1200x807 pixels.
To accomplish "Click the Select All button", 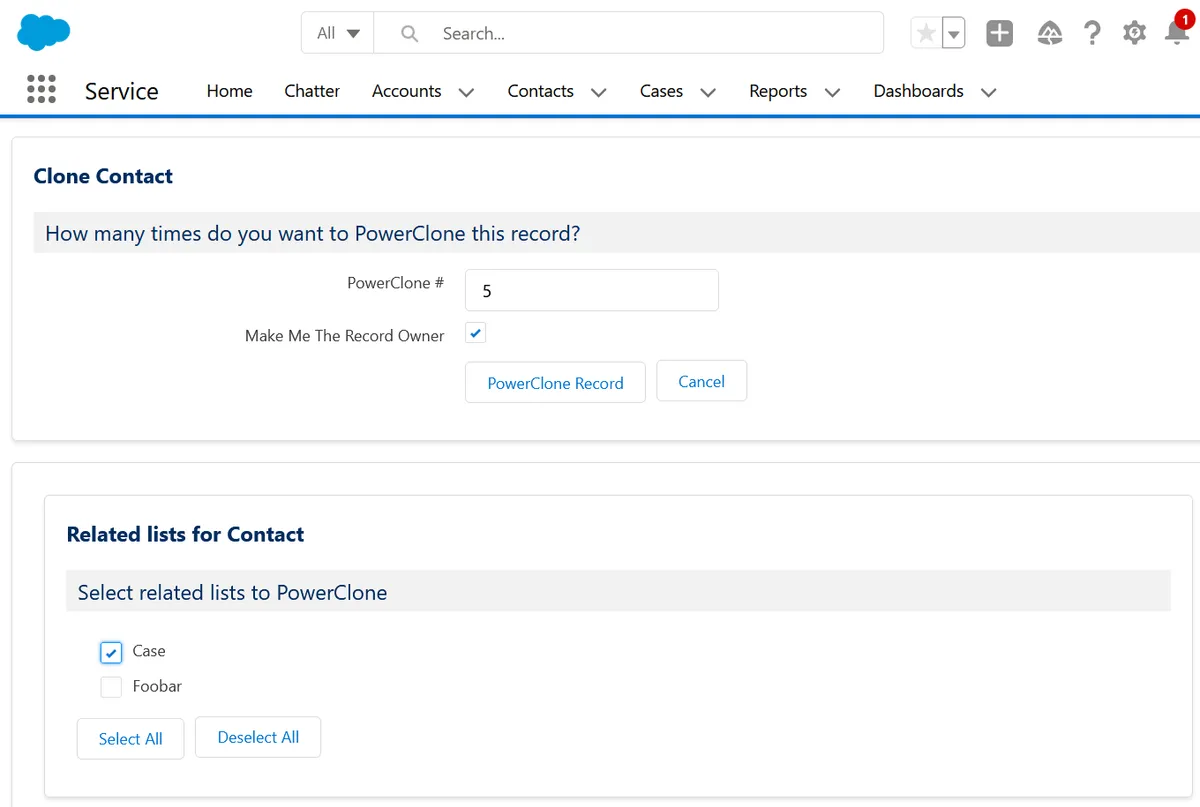I will click(x=130, y=739).
